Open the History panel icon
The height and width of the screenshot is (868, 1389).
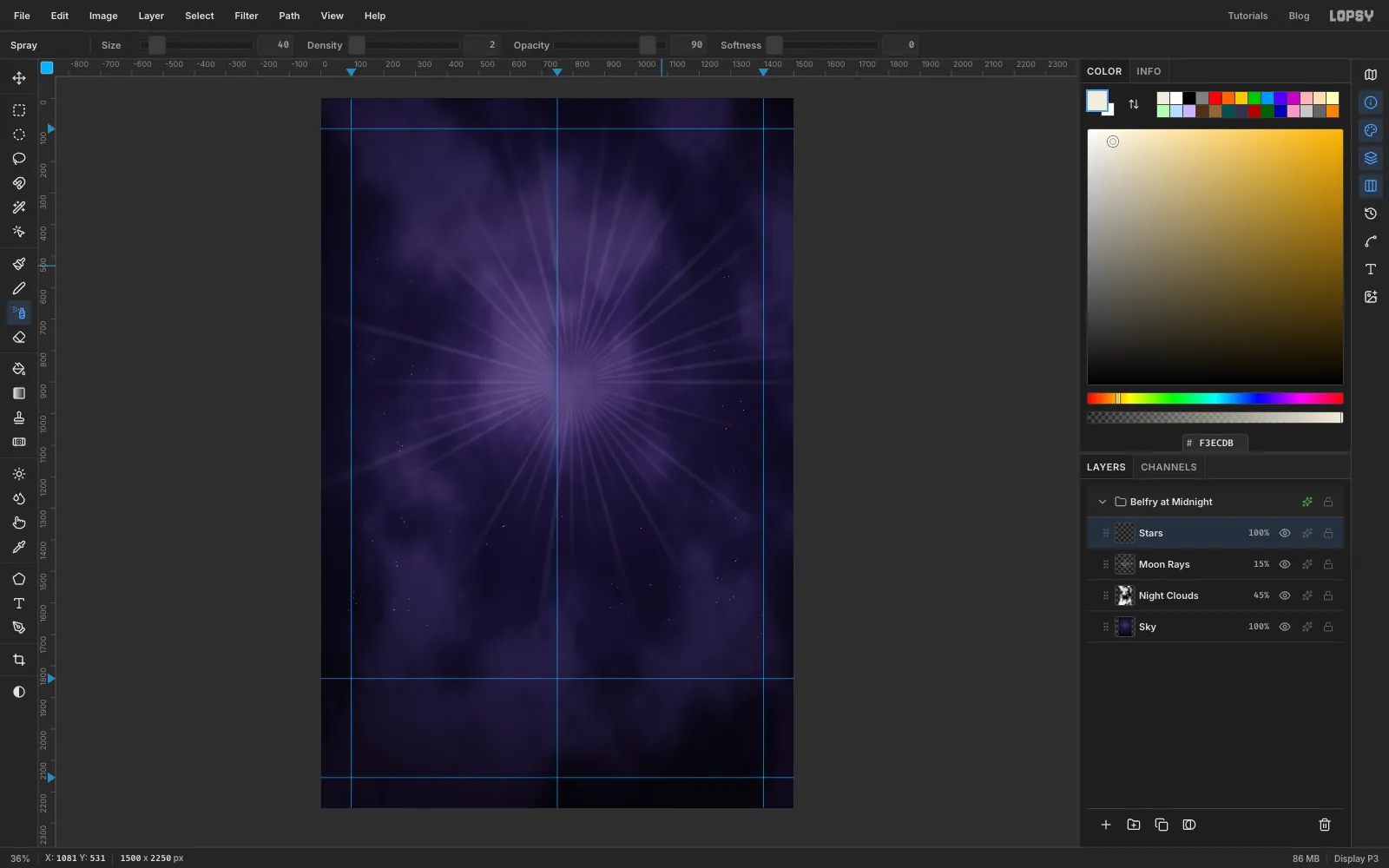1371,214
